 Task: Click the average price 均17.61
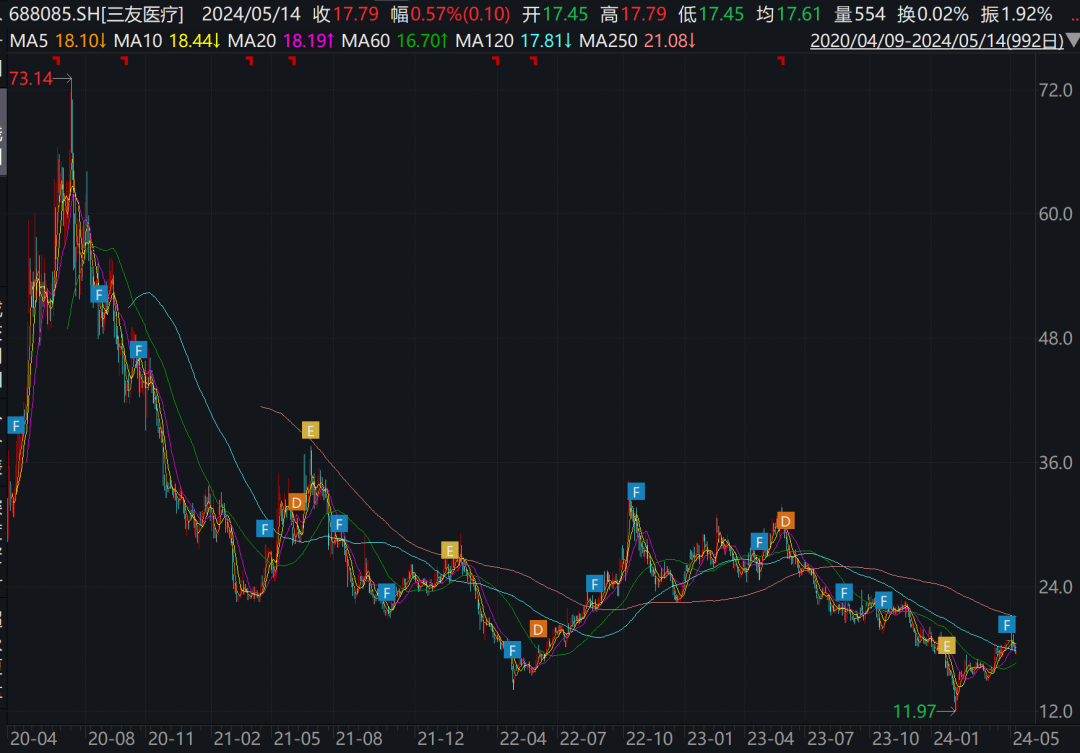[x=789, y=14]
